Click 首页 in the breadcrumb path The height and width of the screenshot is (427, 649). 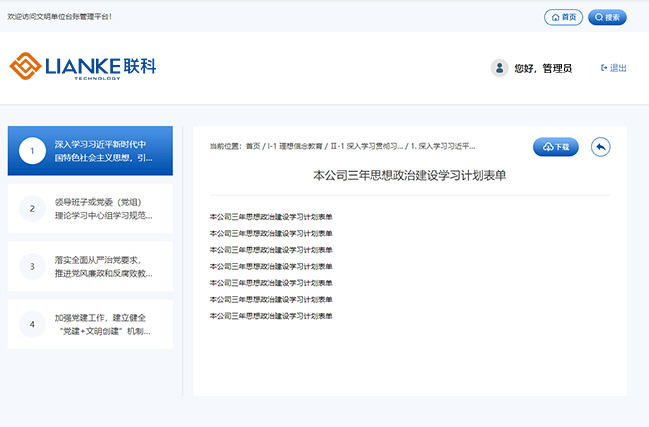[x=252, y=146]
